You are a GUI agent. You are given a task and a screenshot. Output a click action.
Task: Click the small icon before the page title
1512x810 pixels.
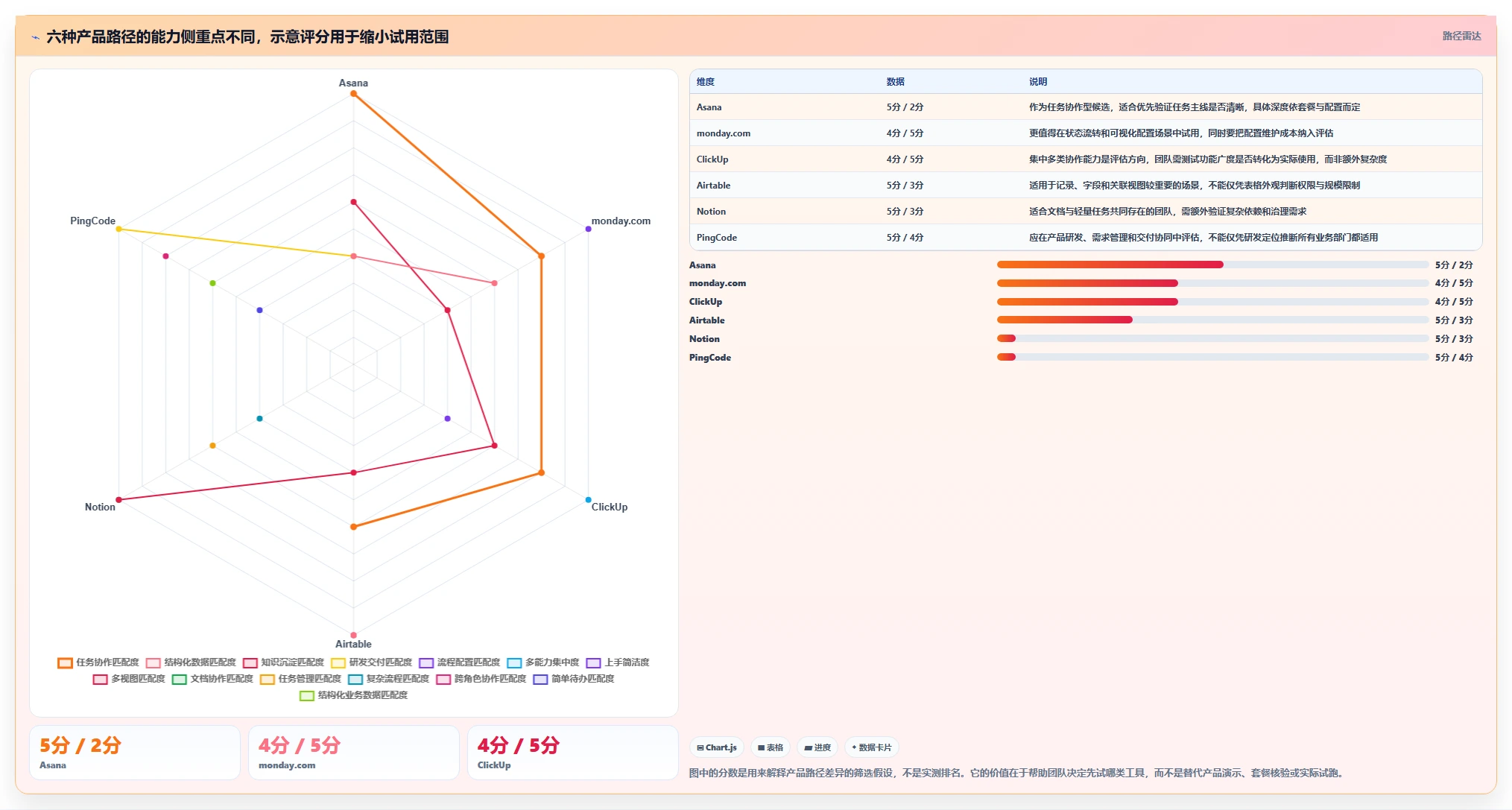click(x=35, y=37)
